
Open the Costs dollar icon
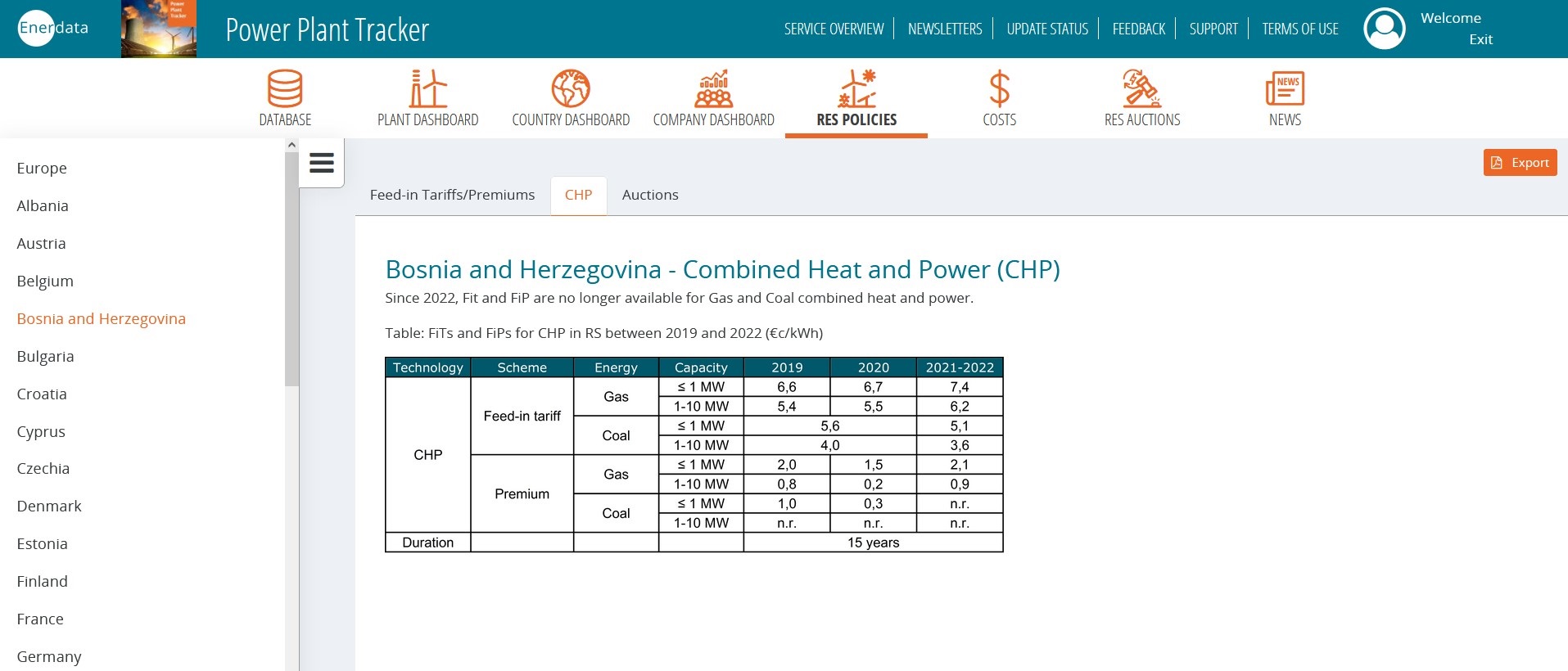click(x=999, y=88)
